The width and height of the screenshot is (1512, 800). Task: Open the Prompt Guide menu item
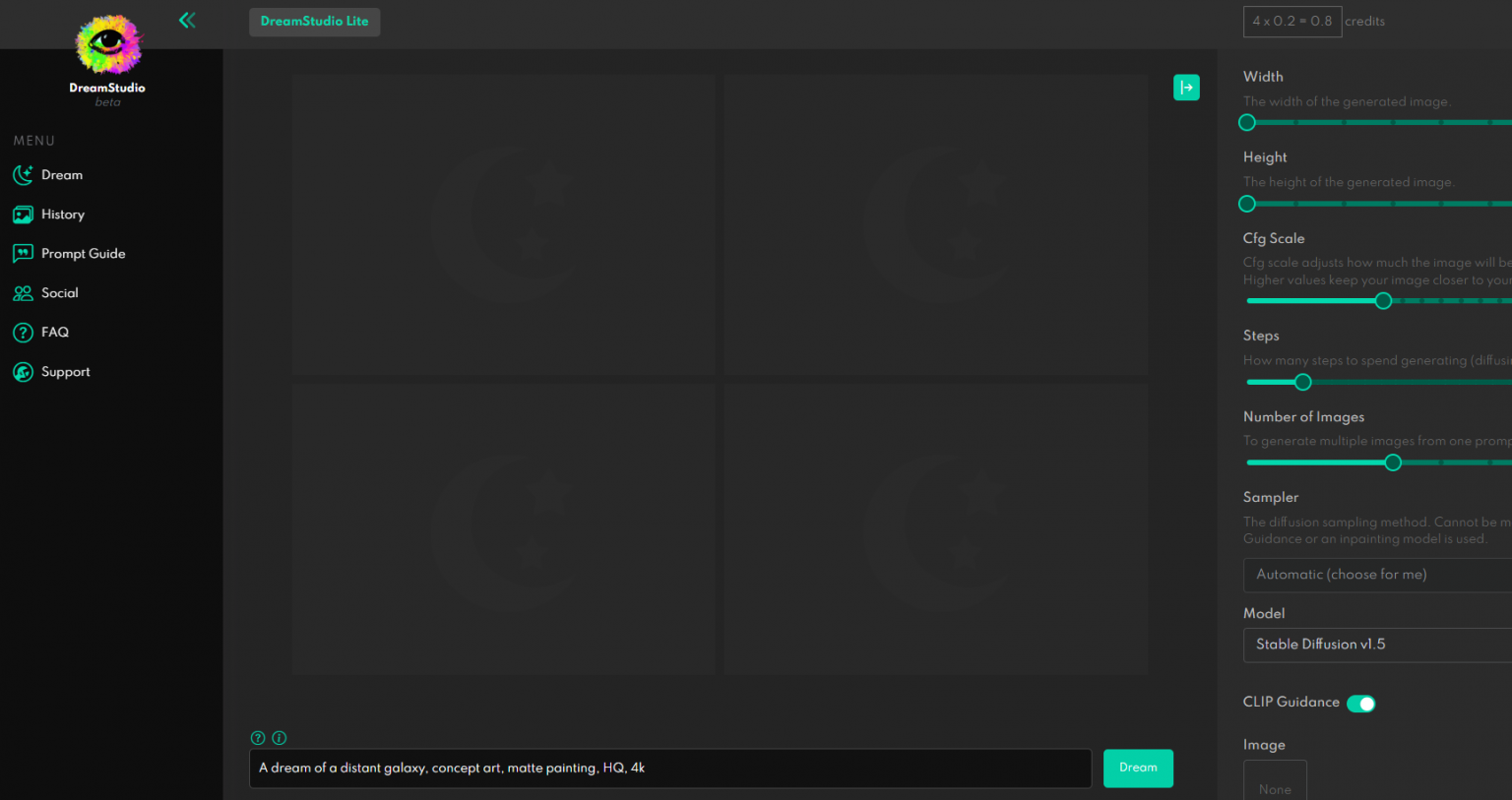[83, 254]
